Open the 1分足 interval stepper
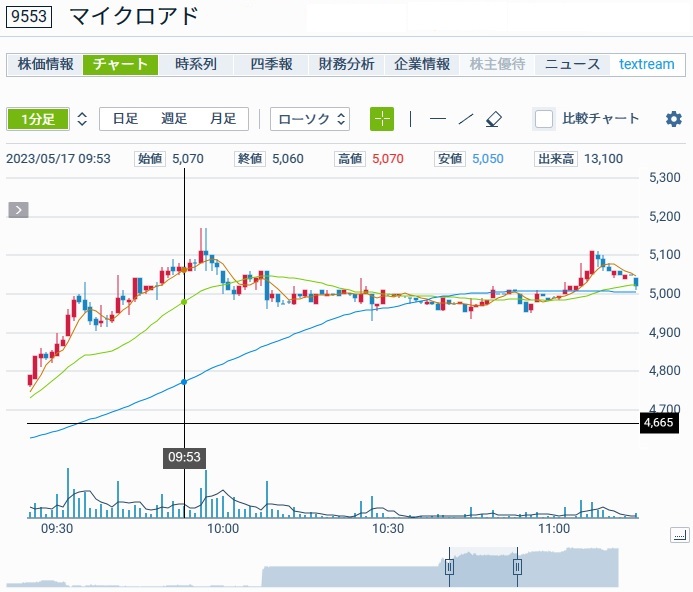The width and height of the screenshot is (693, 592). click(x=82, y=119)
